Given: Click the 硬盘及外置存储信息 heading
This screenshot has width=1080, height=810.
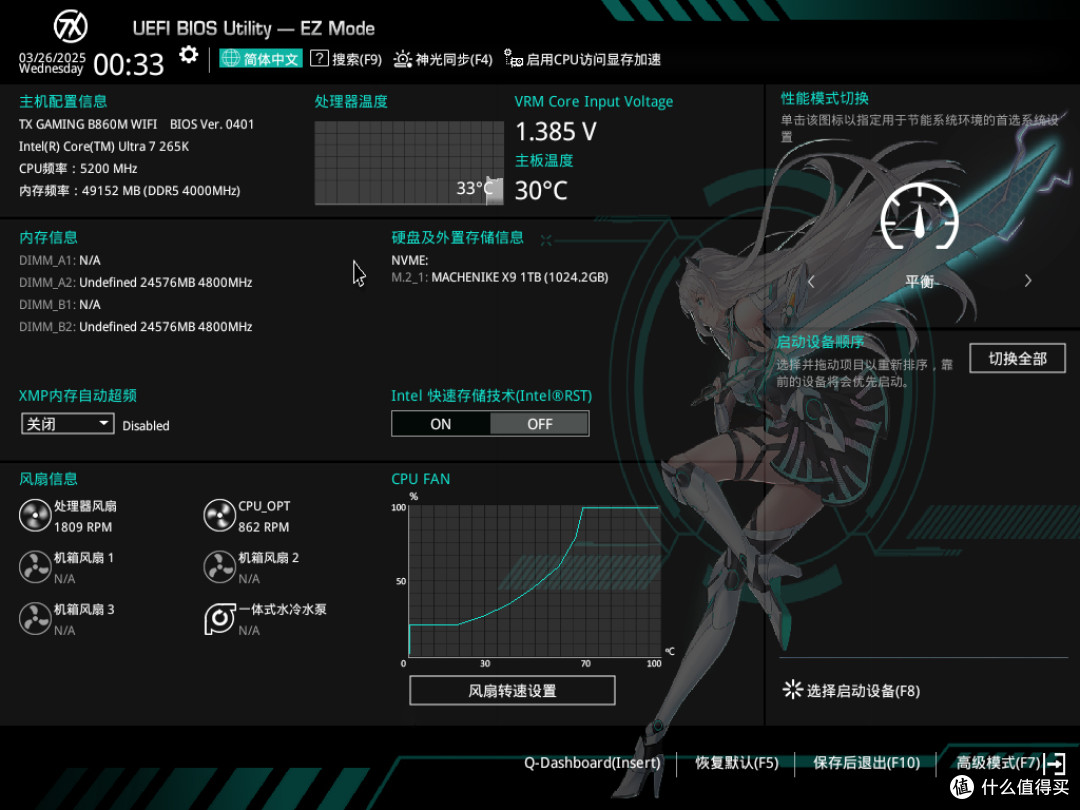Looking at the screenshot, I should [457, 238].
